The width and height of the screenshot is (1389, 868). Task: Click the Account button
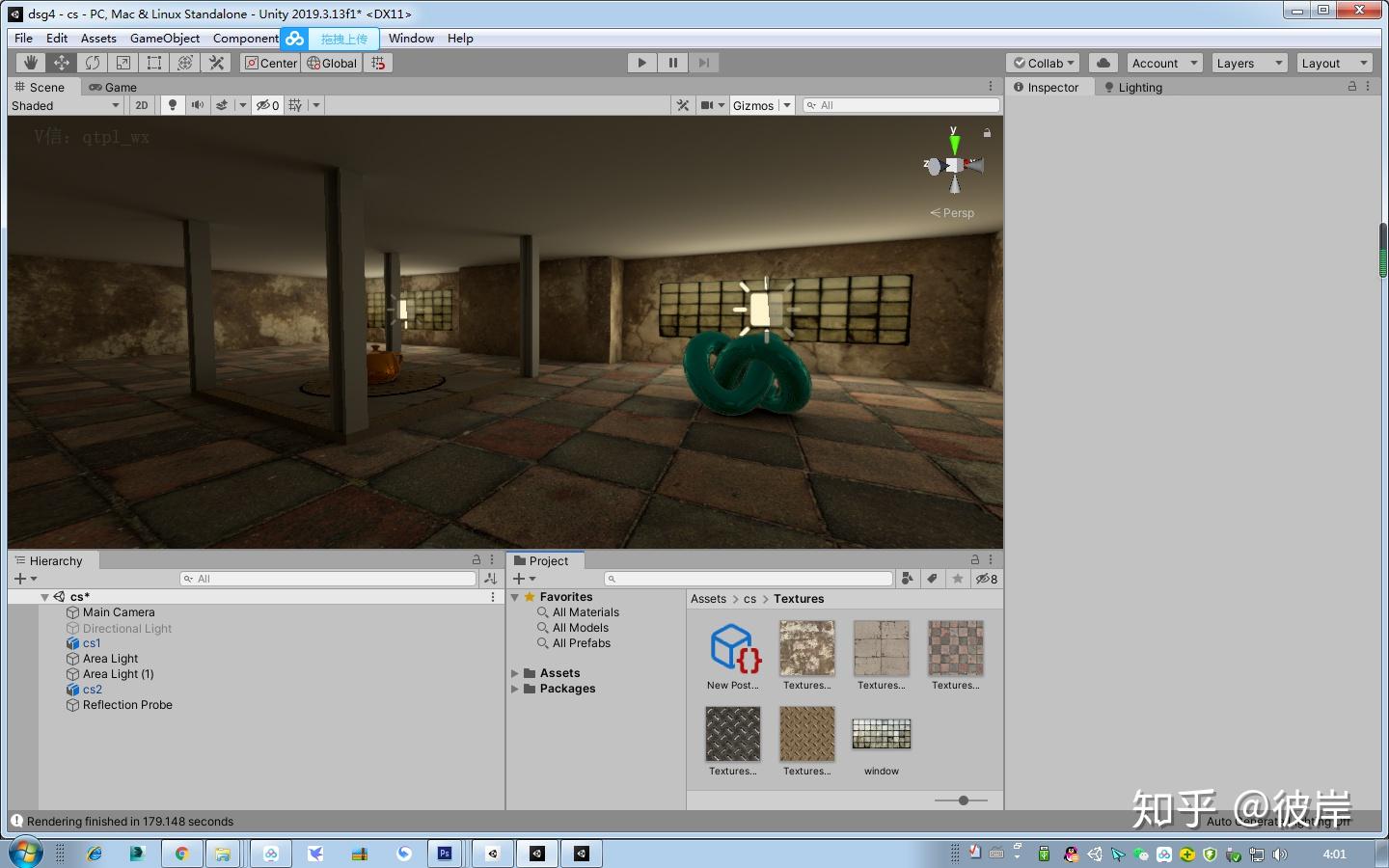click(1160, 62)
